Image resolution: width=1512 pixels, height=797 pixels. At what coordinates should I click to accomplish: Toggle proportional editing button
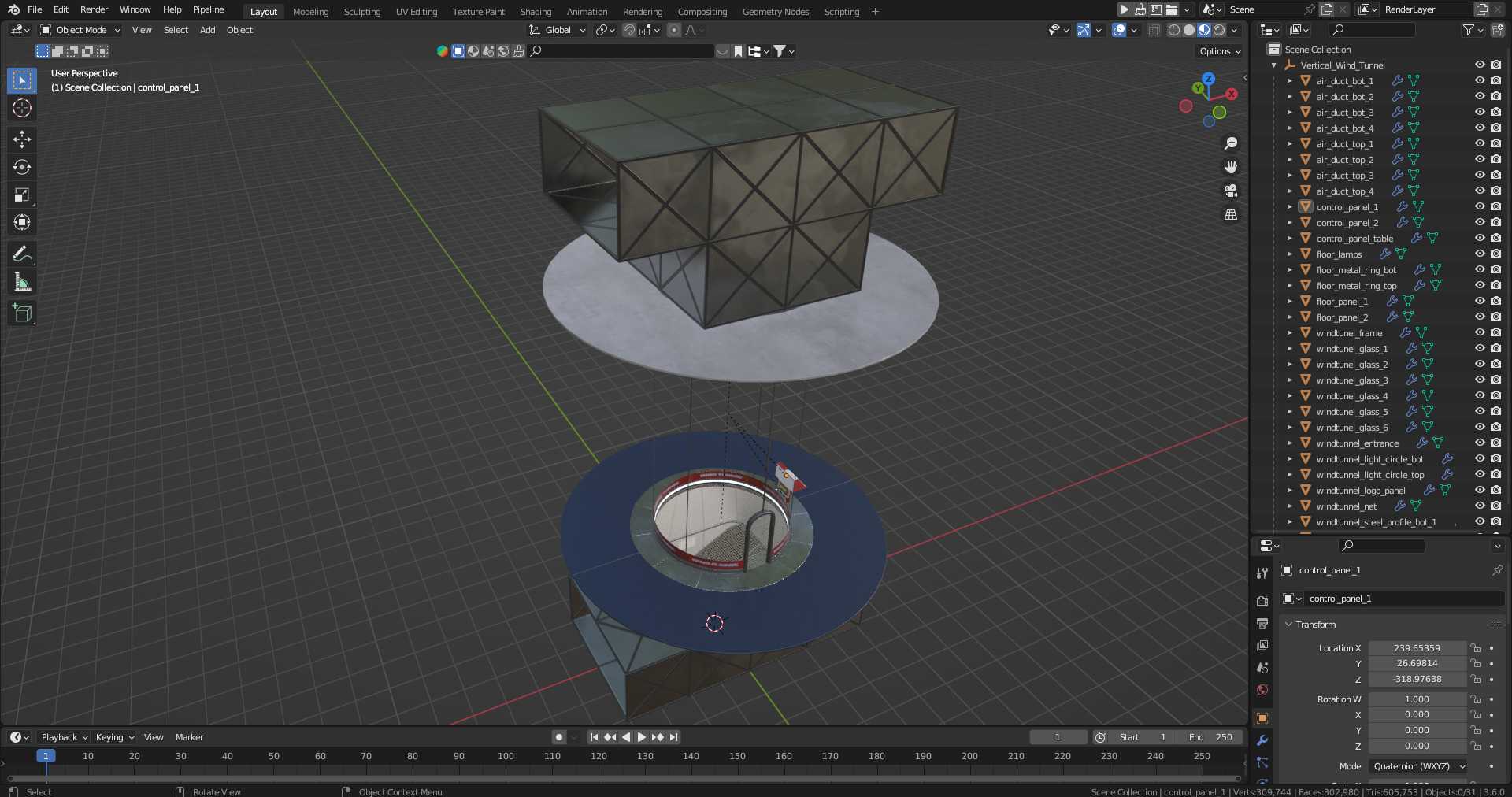click(x=673, y=30)
